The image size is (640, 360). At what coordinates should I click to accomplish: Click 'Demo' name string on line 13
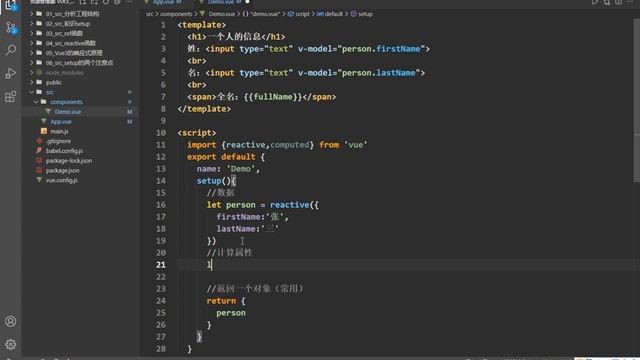241,169
